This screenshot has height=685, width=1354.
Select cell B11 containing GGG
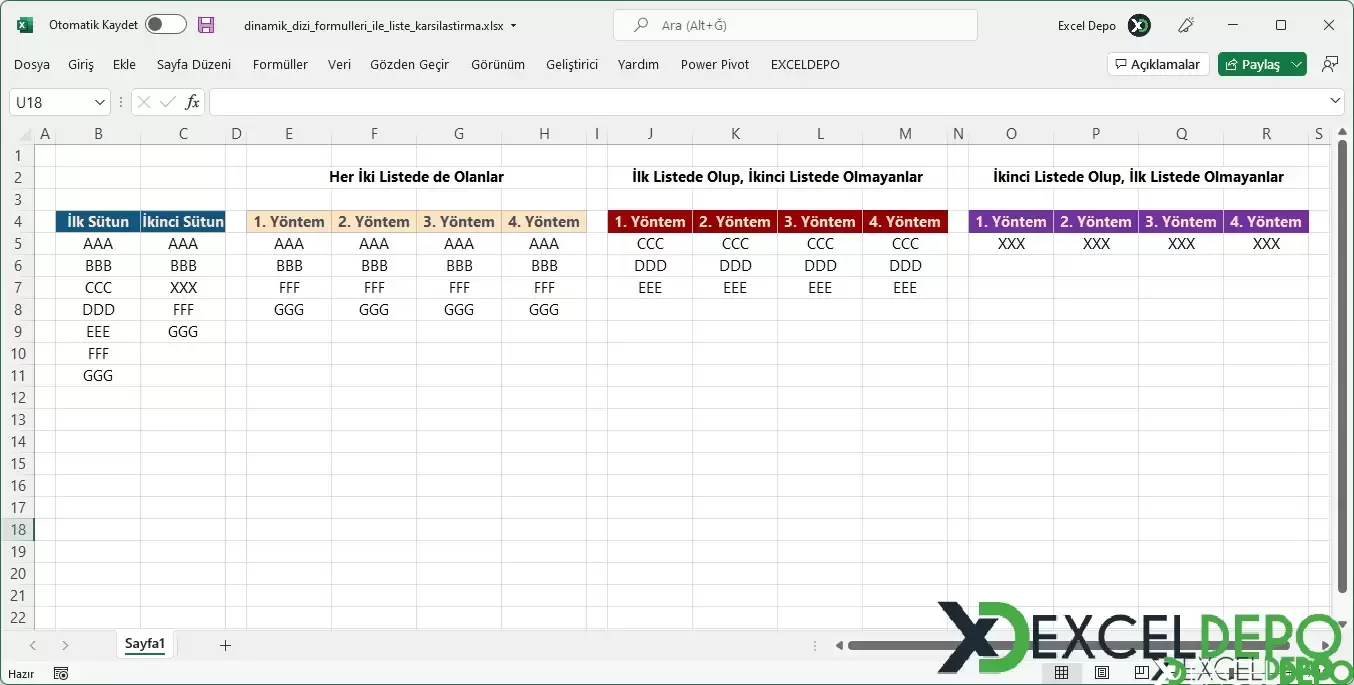click(x=98, y=376)
